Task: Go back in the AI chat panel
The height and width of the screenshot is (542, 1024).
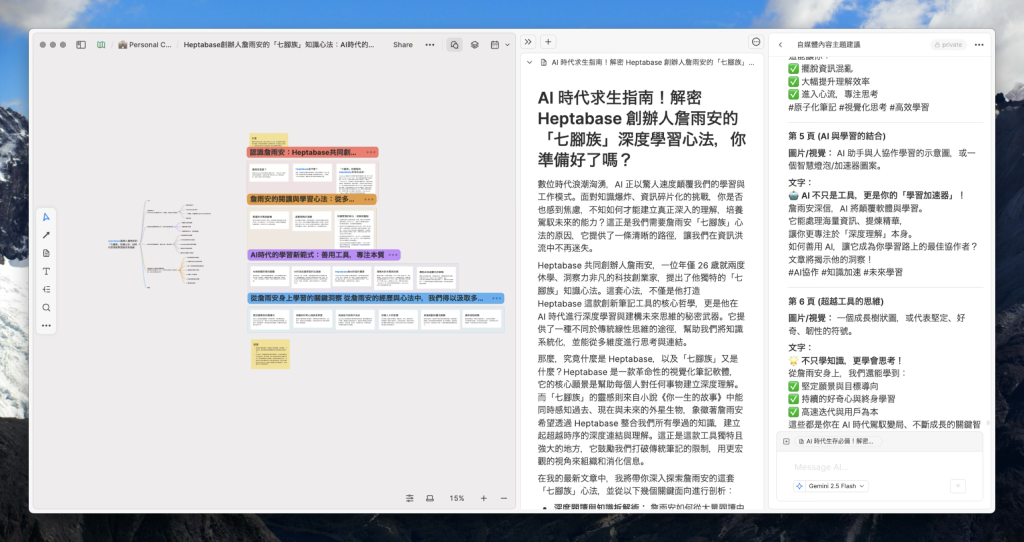Action: tap(780, 45)
